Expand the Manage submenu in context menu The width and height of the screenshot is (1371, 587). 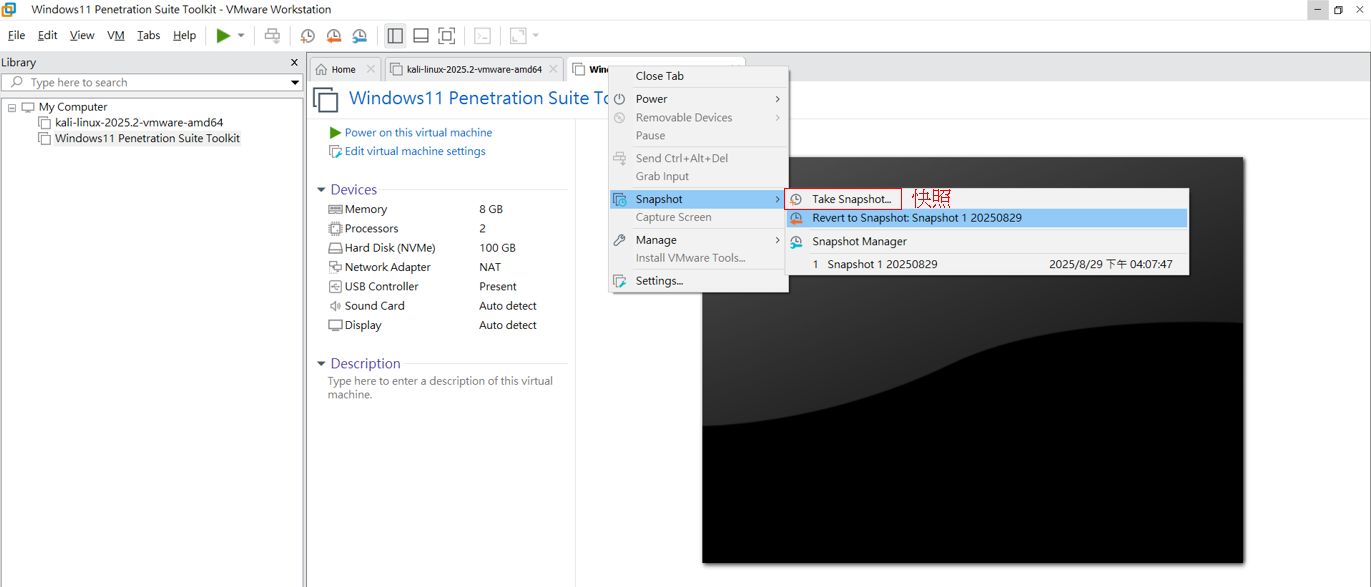pyautogui.click(x=698, y=240)
